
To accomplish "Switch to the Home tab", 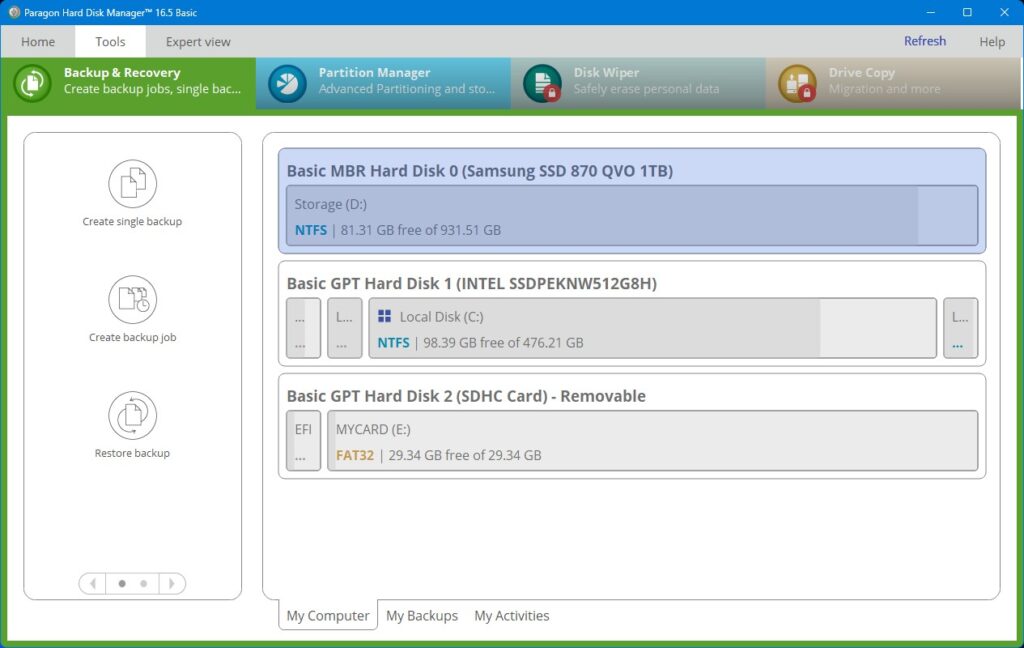I will [x=38, y=41].
